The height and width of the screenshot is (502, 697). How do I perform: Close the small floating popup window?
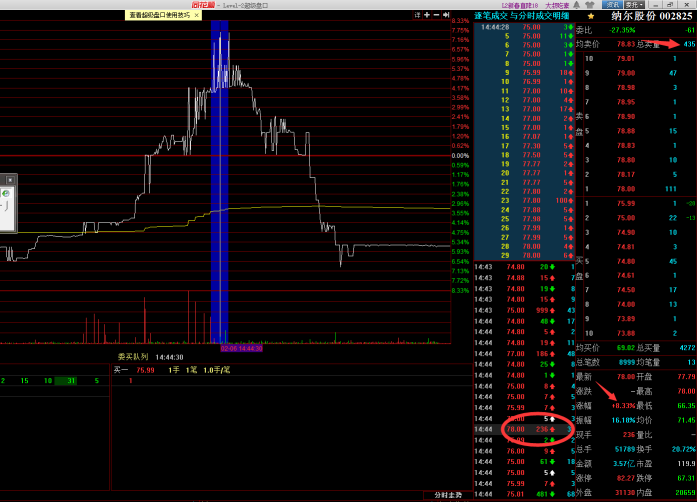tap(10, 180)
